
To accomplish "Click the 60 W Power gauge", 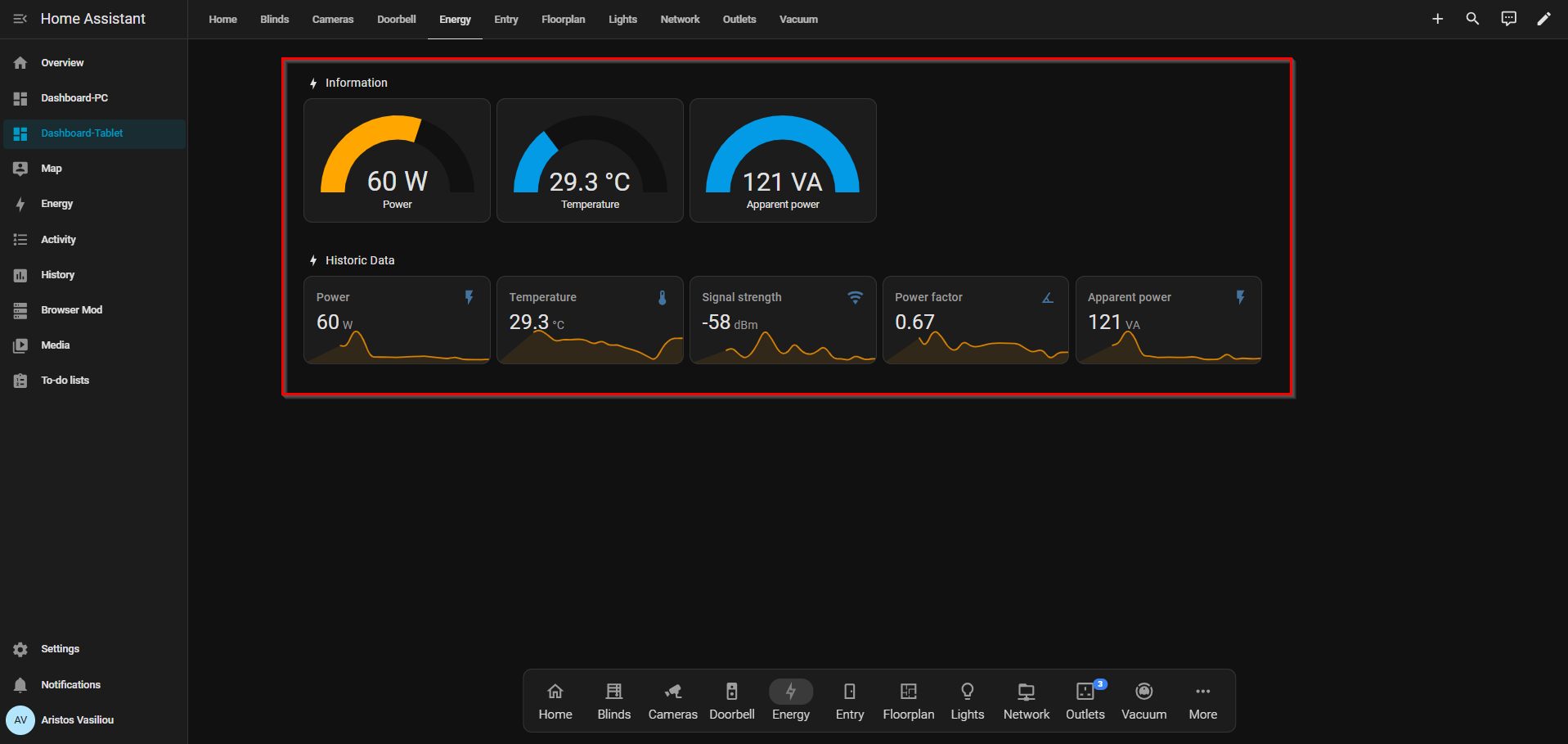I will click(x=397, y=160).
